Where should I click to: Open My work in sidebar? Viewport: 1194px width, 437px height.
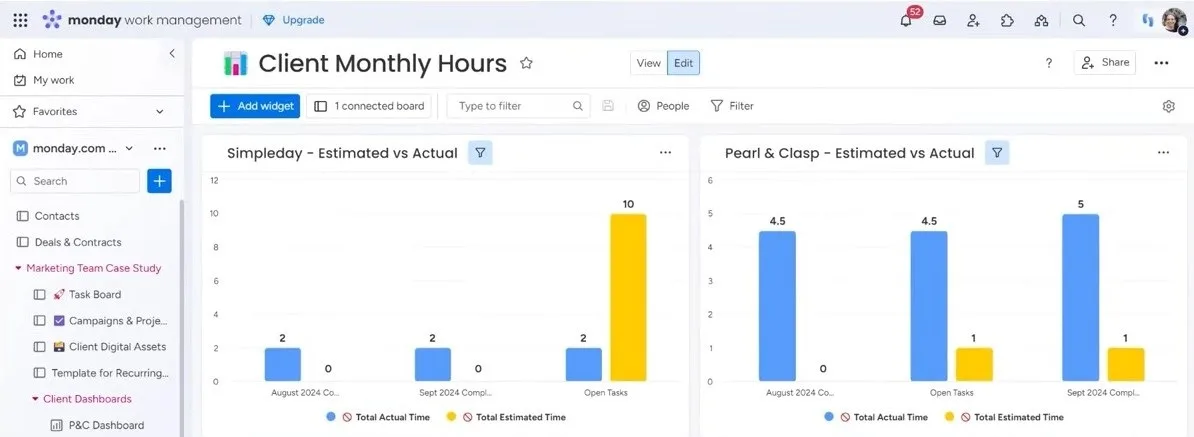click(44, 80)
